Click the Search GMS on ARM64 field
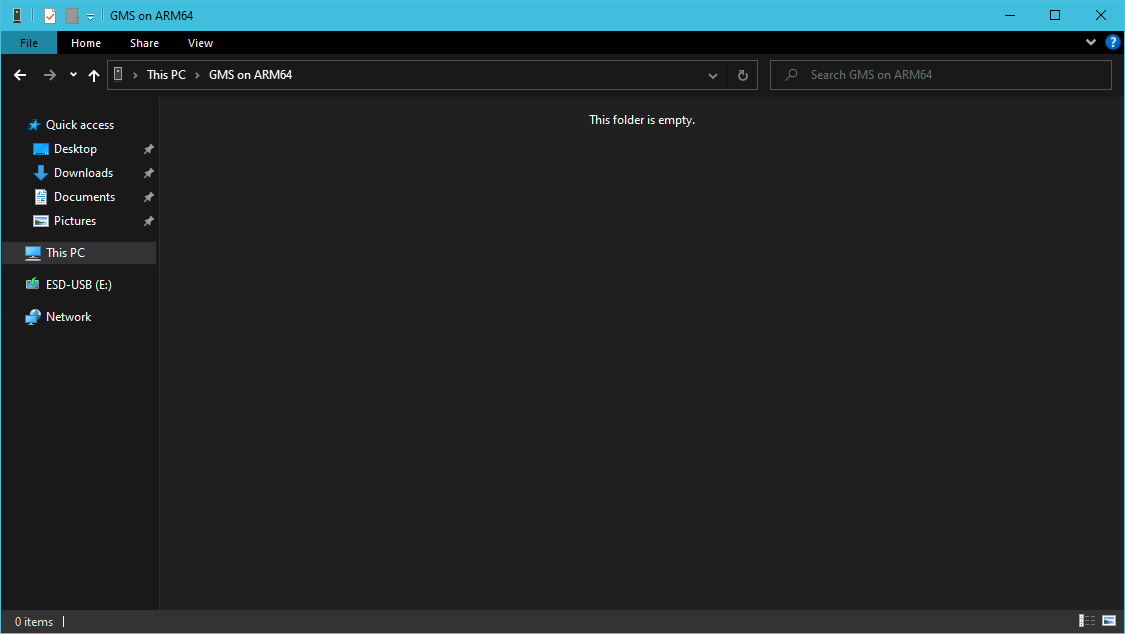This screenshot has height=634, width=1125. tap(941, 75)
